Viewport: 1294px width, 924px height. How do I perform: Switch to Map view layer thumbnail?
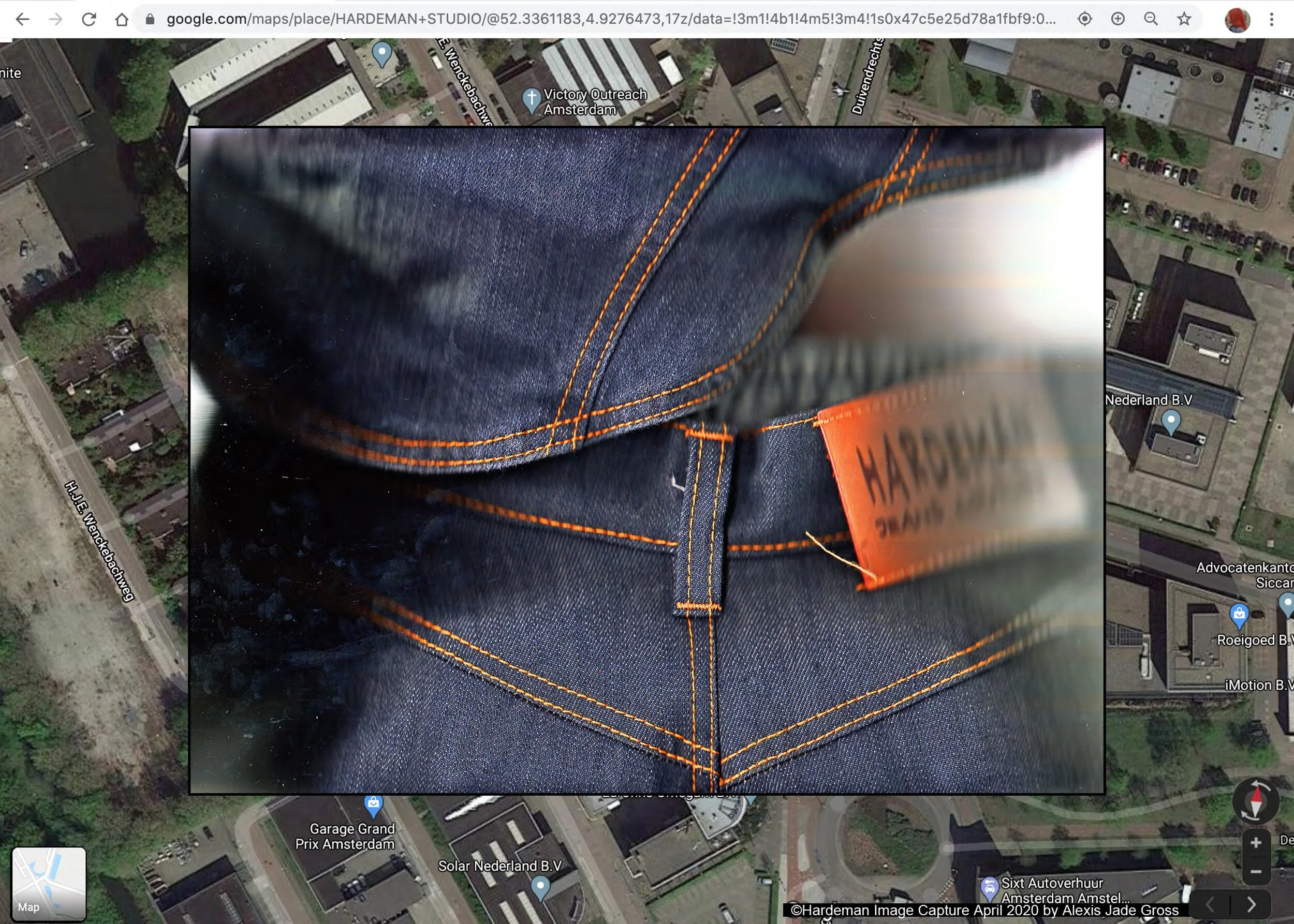(49, 883)
